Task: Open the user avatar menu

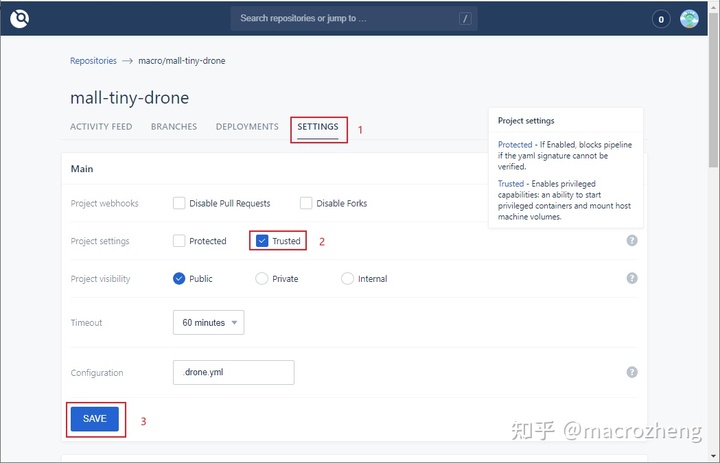Action: point(689,19)
